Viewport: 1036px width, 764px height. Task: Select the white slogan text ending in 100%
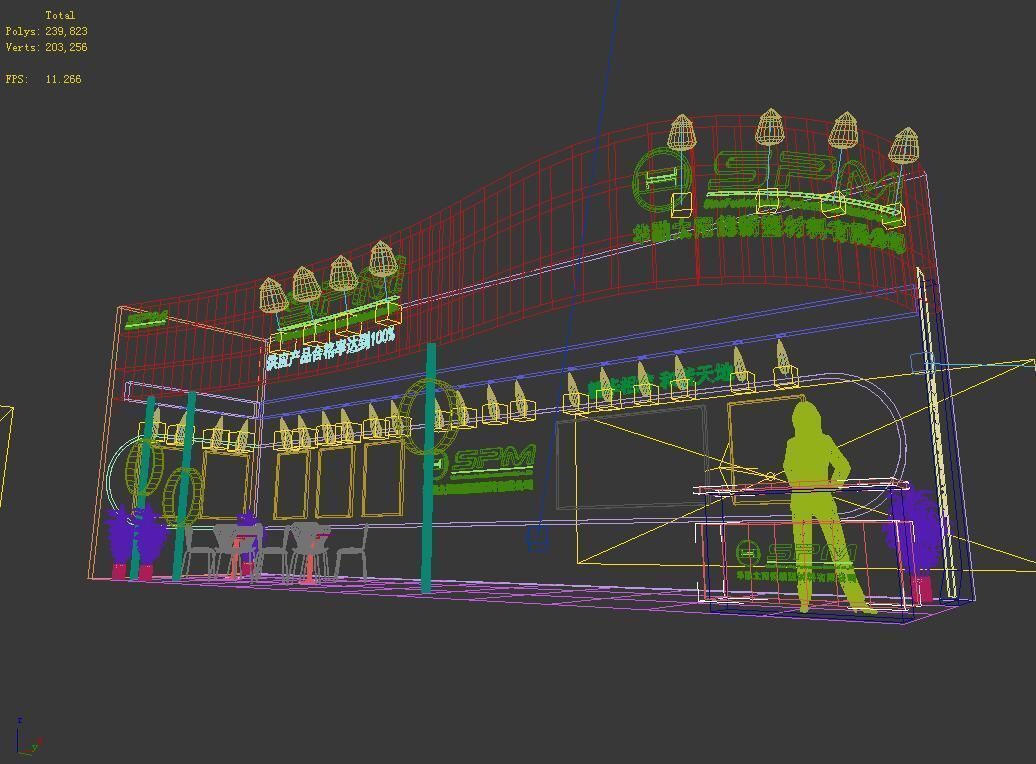(330, 347)
